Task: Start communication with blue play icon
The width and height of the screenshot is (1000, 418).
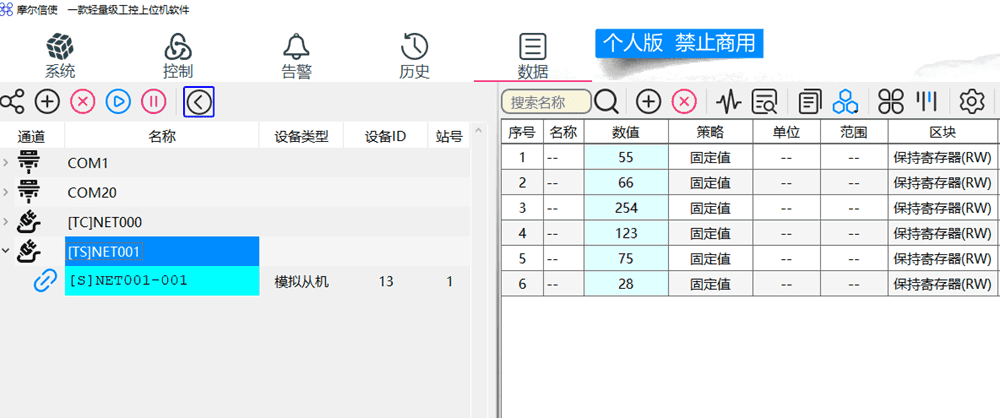Action: [x=118, y=101]
